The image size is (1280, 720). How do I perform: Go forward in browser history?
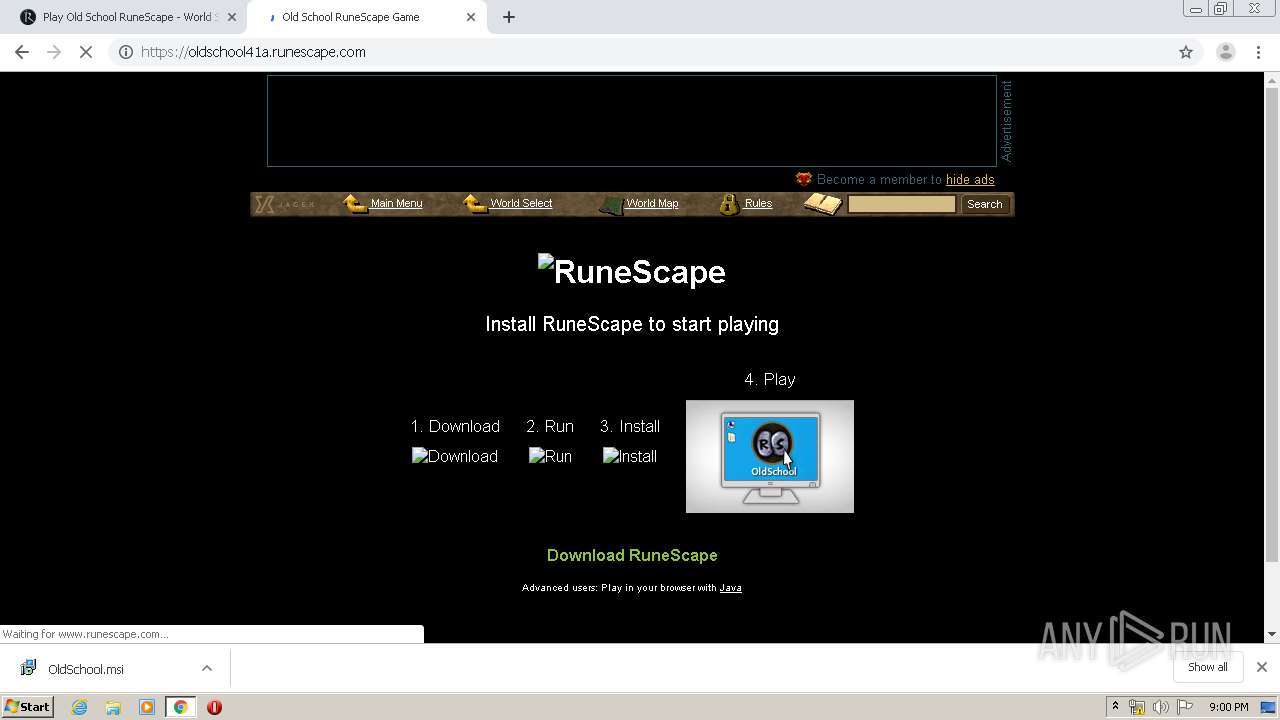click(54, 52)
